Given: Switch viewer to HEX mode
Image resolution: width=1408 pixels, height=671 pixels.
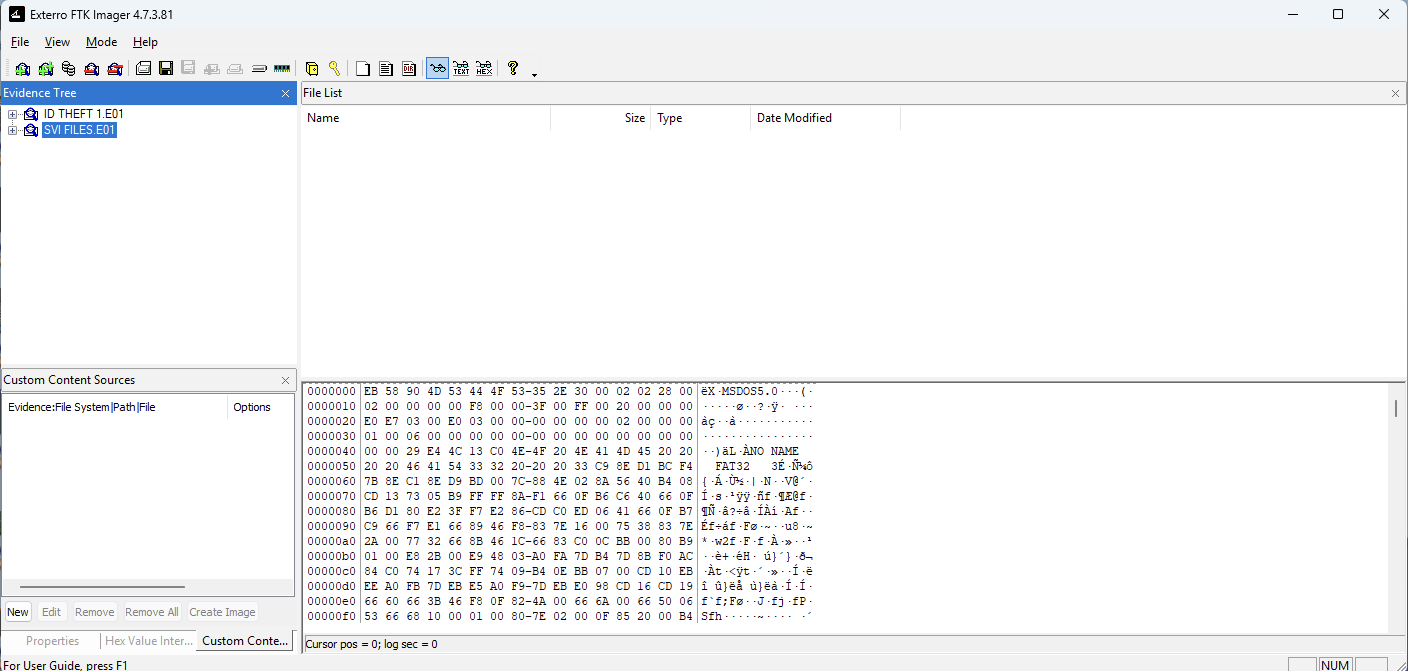Looking at the screenshot, I should point(484,69).
